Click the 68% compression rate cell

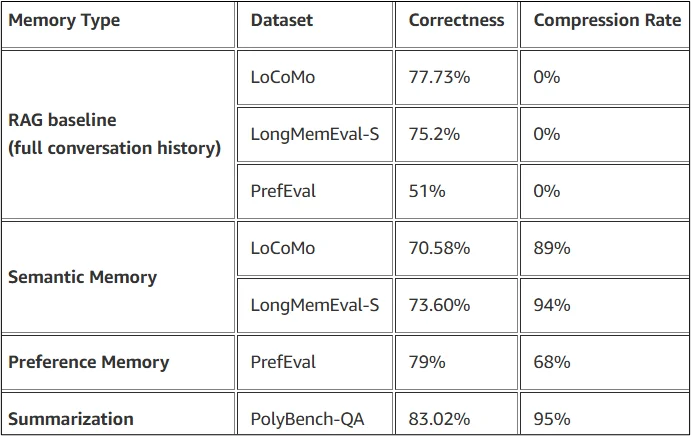pyautogui.click(x=552, y=362)
